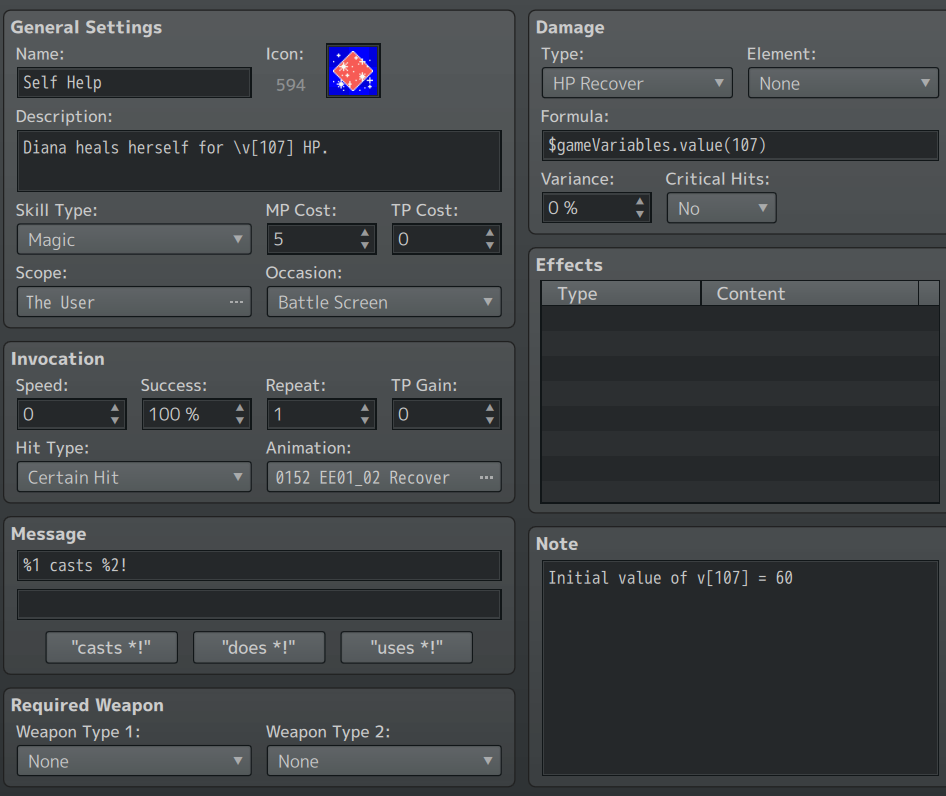Increase the TP Cost value
The width and height of the screenshot is (946, 796).
489,232
